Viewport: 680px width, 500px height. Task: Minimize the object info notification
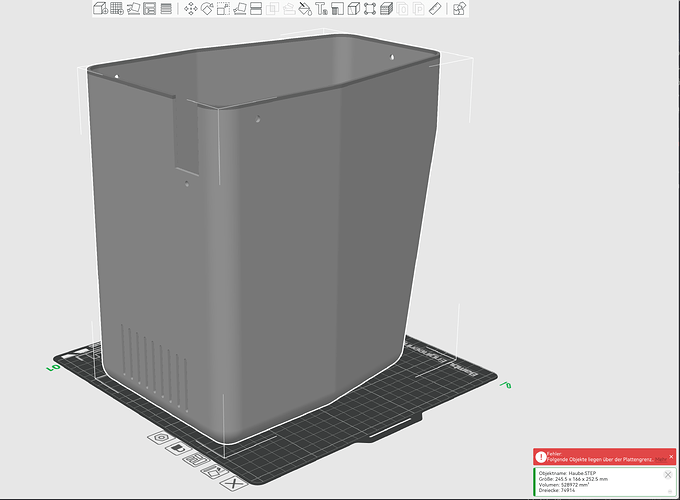670,491
